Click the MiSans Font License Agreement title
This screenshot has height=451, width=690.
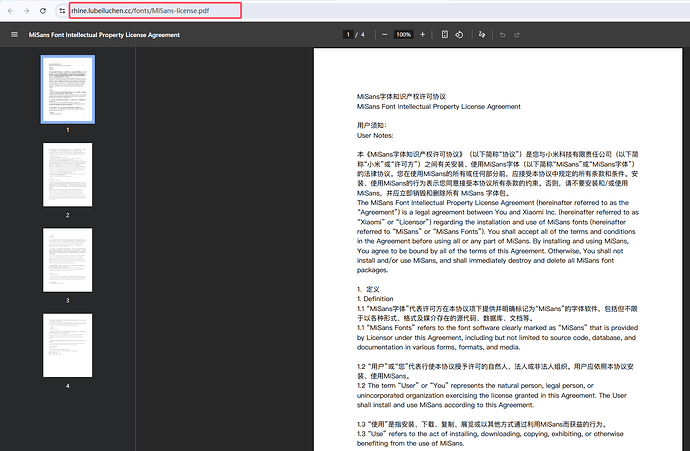[104, 35]
